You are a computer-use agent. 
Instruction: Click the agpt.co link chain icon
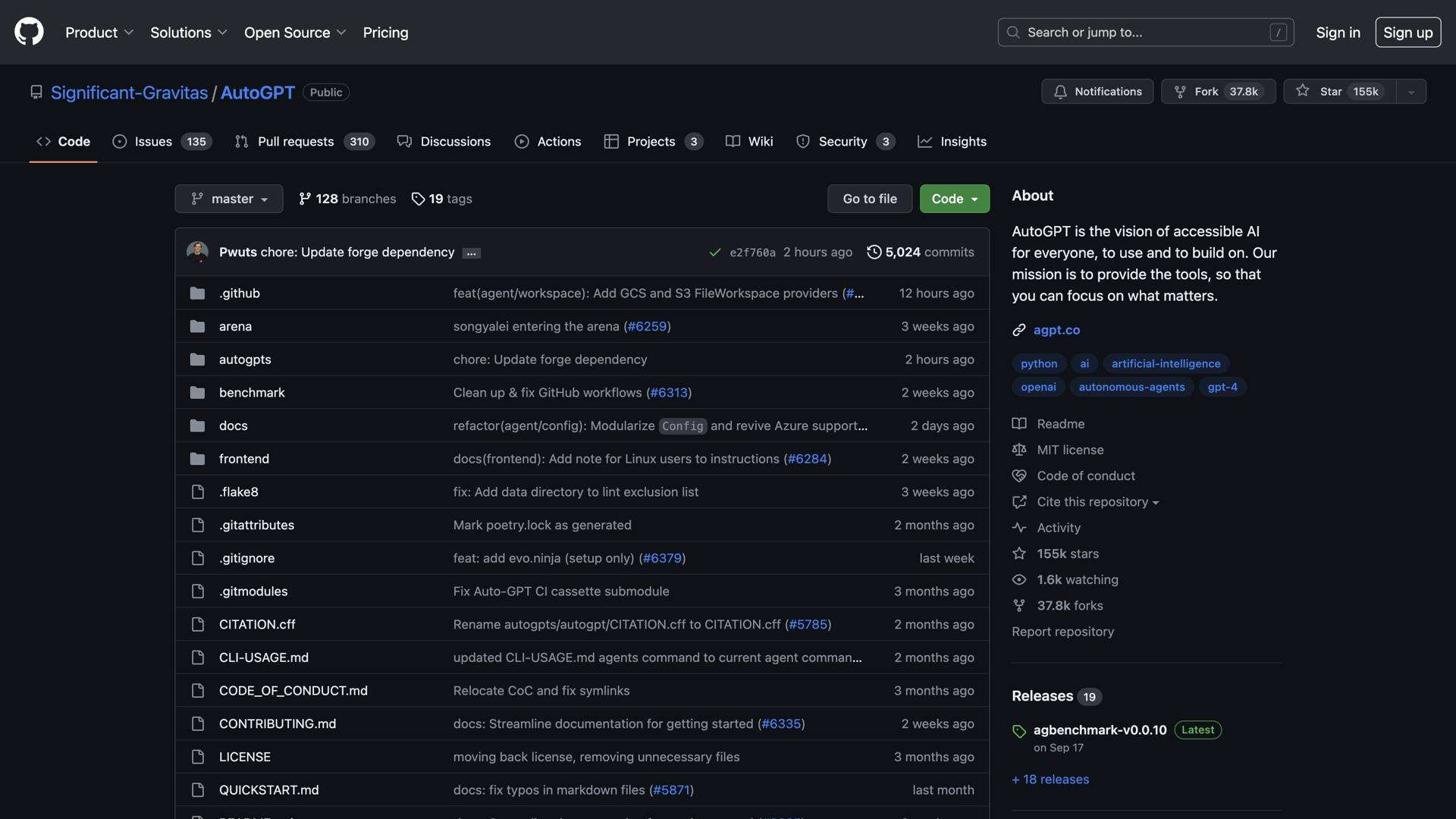[1019, 330]
